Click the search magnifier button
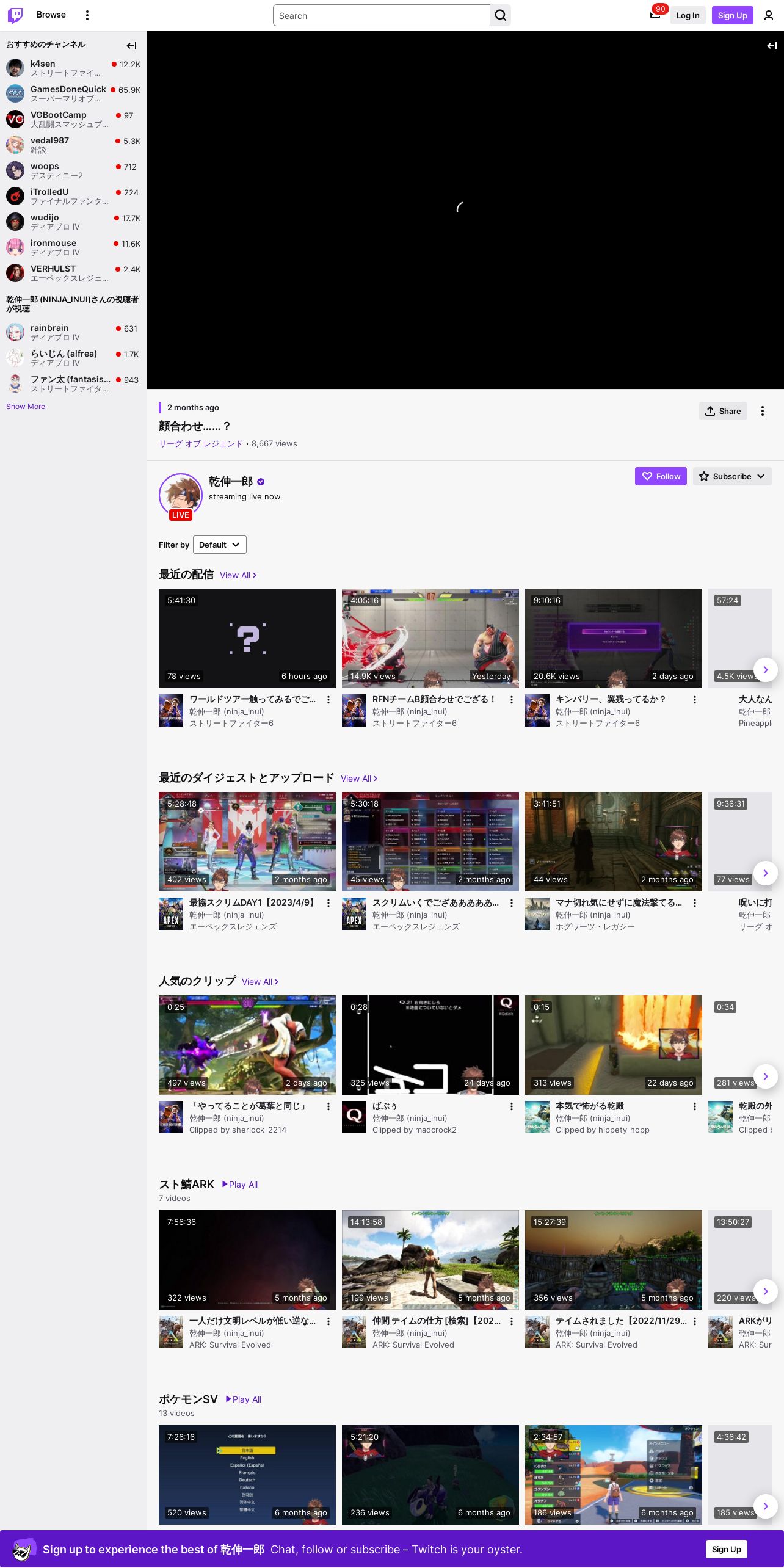 [x=501, y=15]
